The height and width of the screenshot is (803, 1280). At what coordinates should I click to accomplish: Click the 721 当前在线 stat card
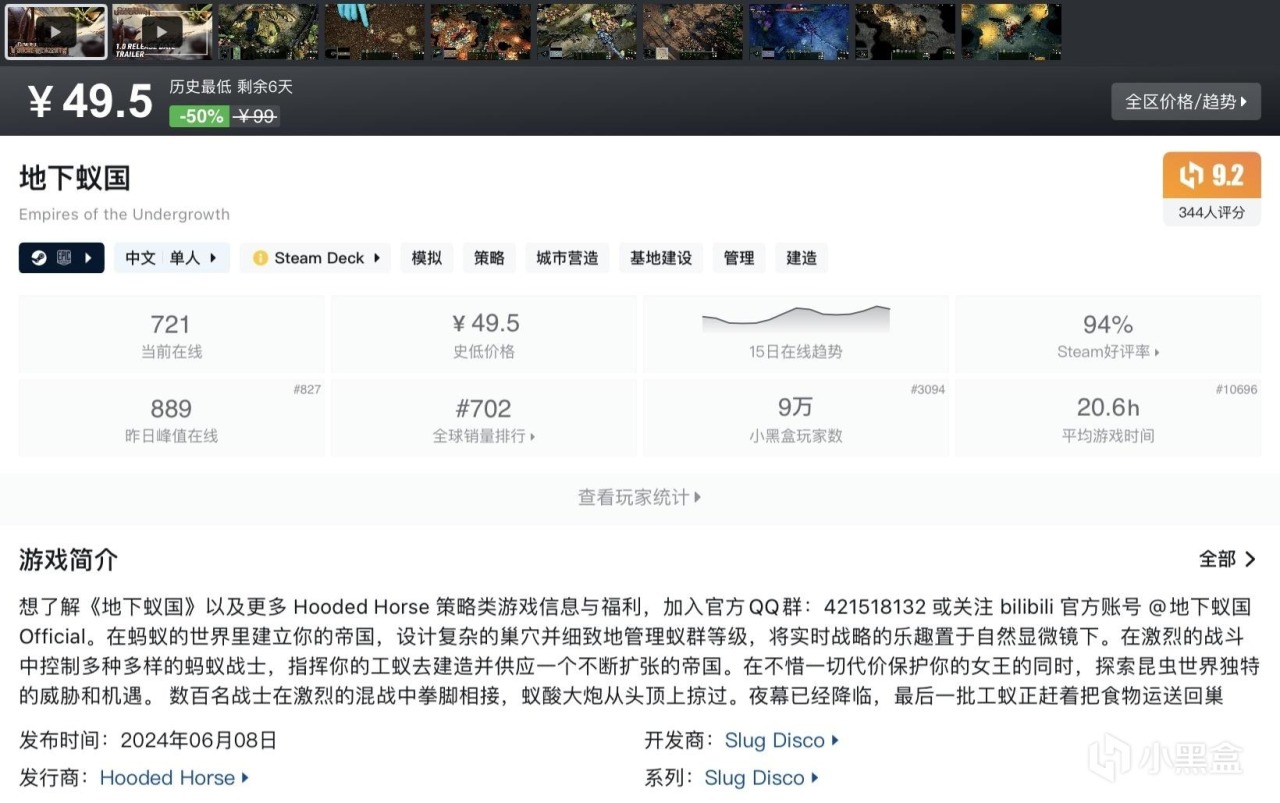171,334
